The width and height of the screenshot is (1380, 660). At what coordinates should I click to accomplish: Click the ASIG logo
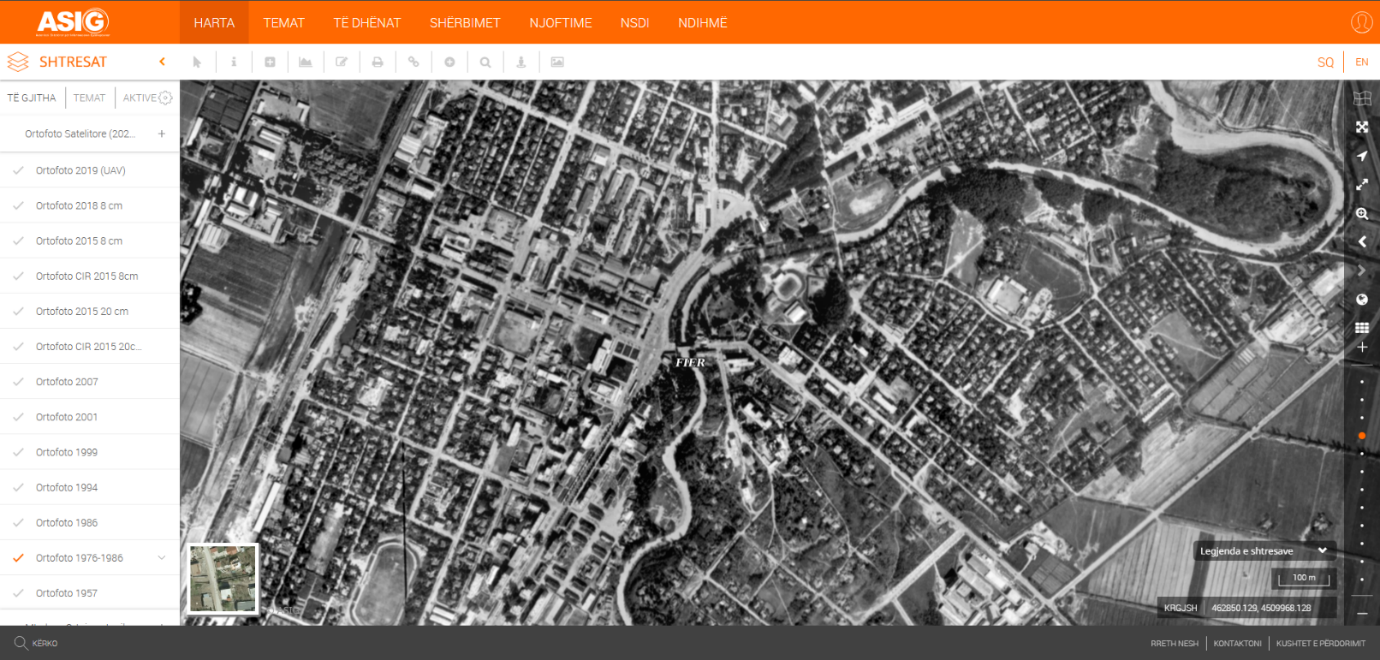point(73,21)
